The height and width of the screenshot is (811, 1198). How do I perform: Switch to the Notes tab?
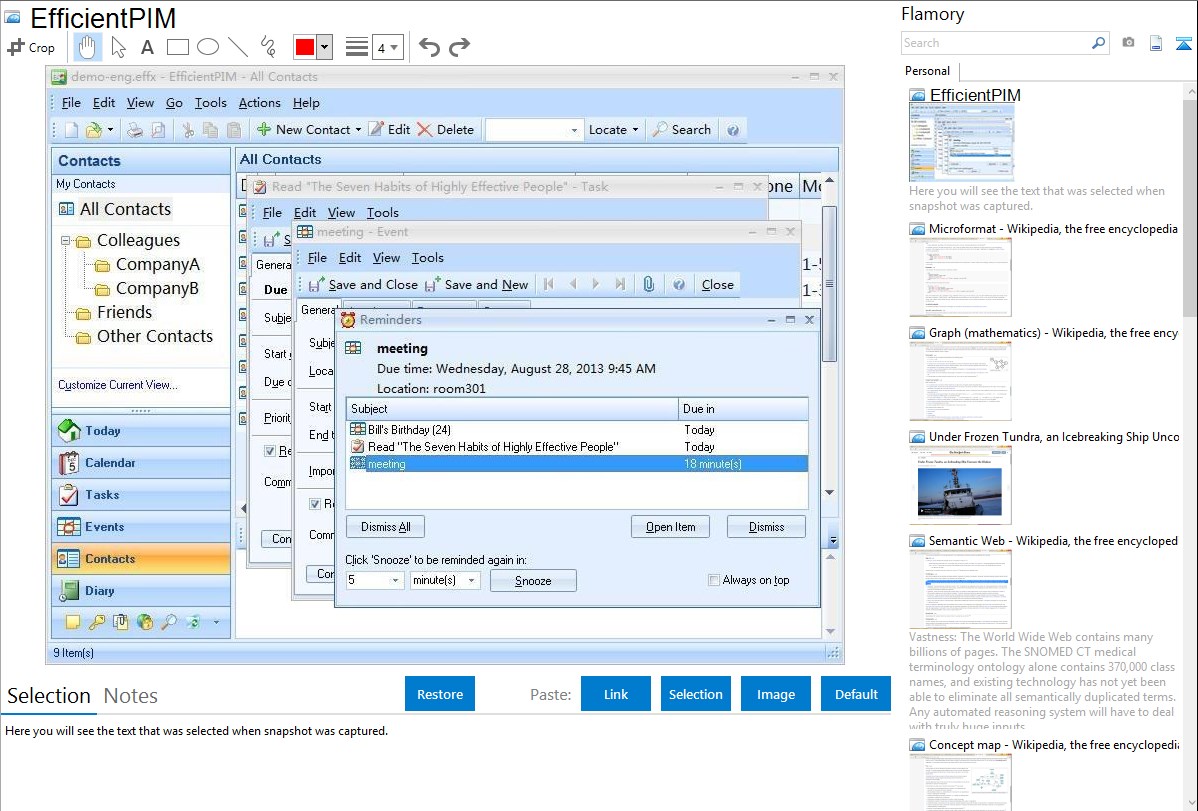click(131, 696)
